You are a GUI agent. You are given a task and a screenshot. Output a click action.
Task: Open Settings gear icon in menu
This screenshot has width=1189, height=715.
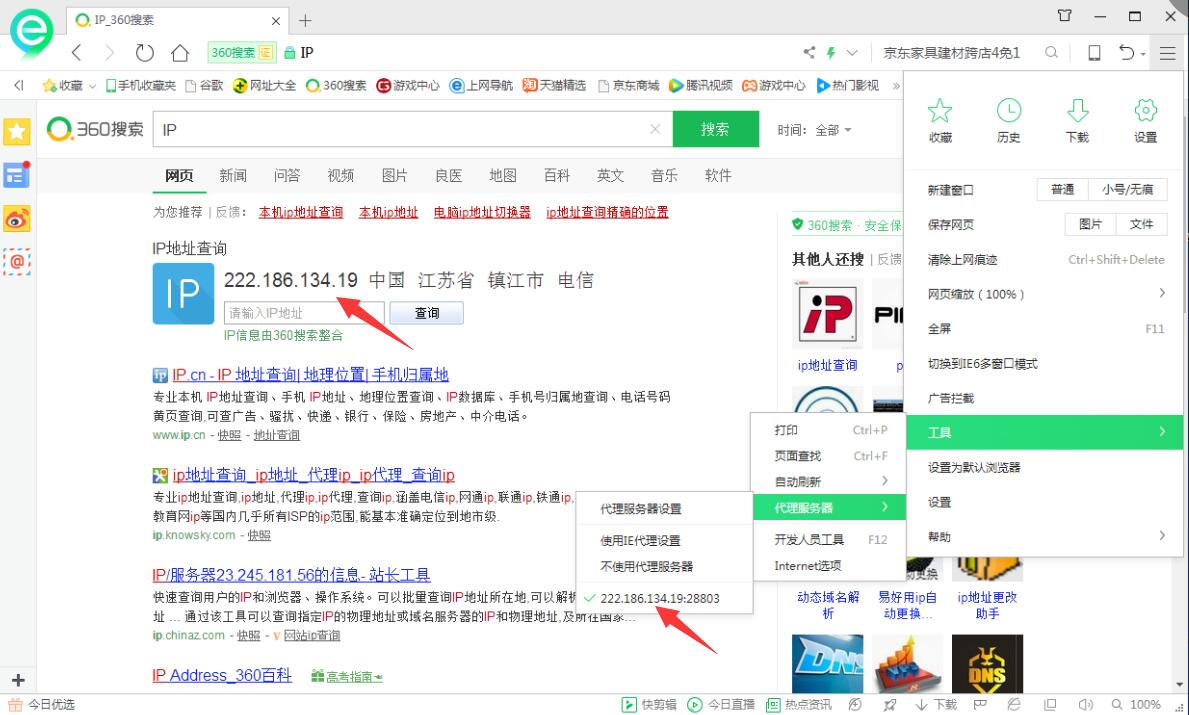tap(1145, 120)
